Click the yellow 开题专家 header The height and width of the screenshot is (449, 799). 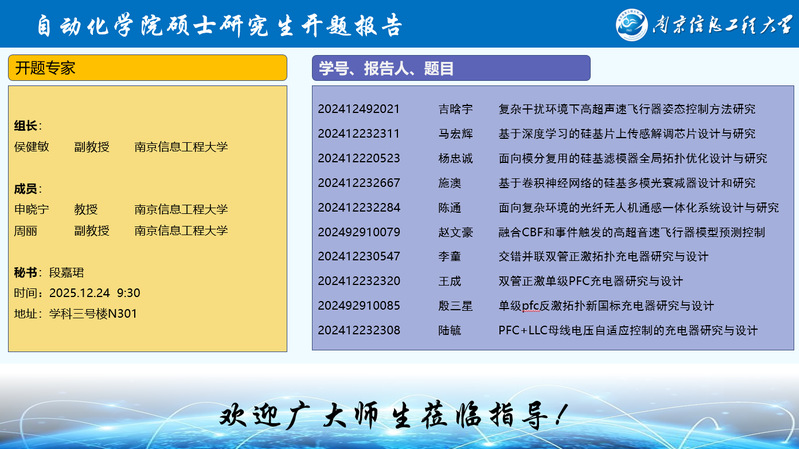pos(148,68)
